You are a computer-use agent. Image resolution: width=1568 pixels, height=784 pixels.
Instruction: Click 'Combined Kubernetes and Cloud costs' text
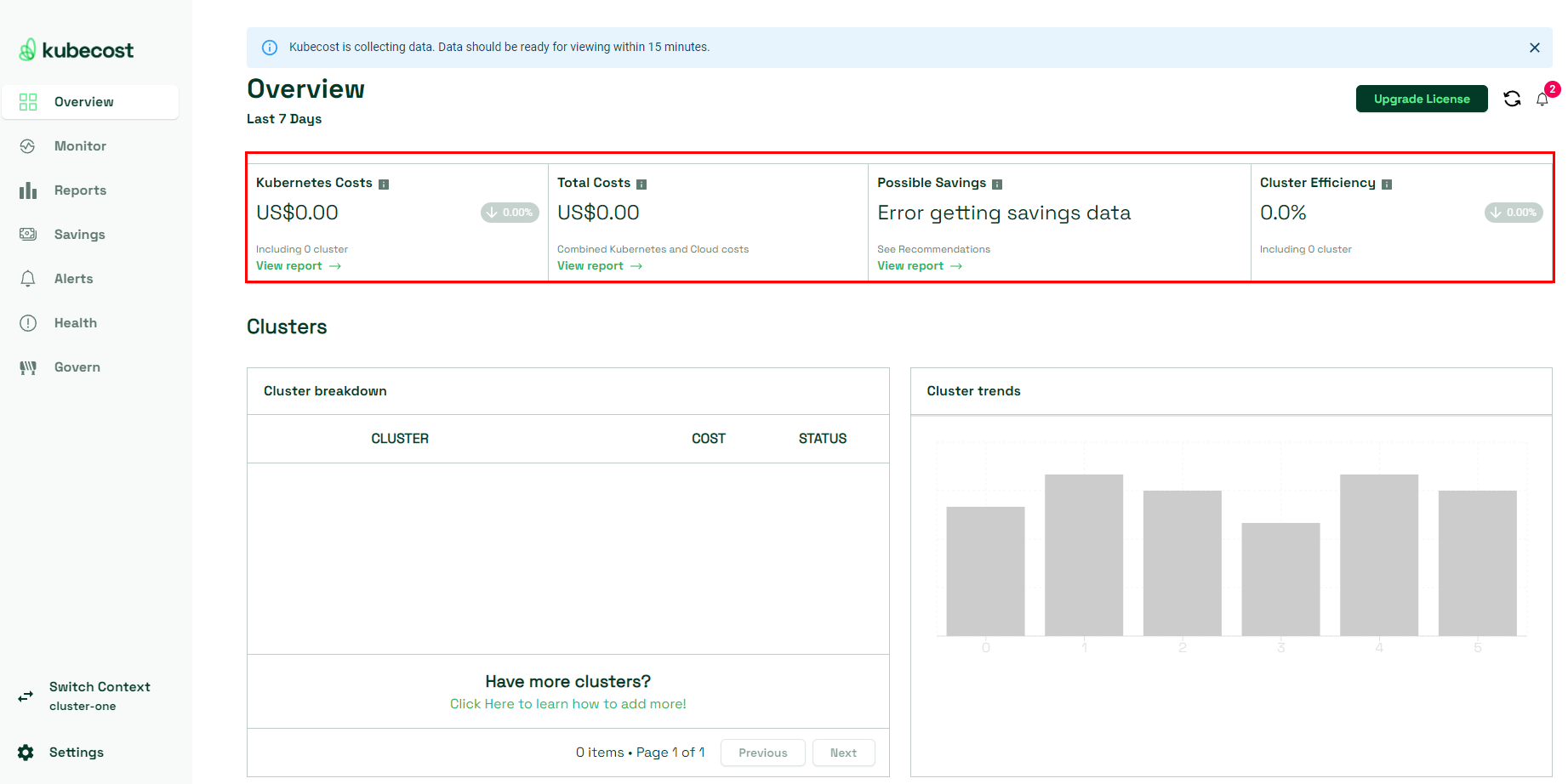pyautogui.click(x=653, y=249)
